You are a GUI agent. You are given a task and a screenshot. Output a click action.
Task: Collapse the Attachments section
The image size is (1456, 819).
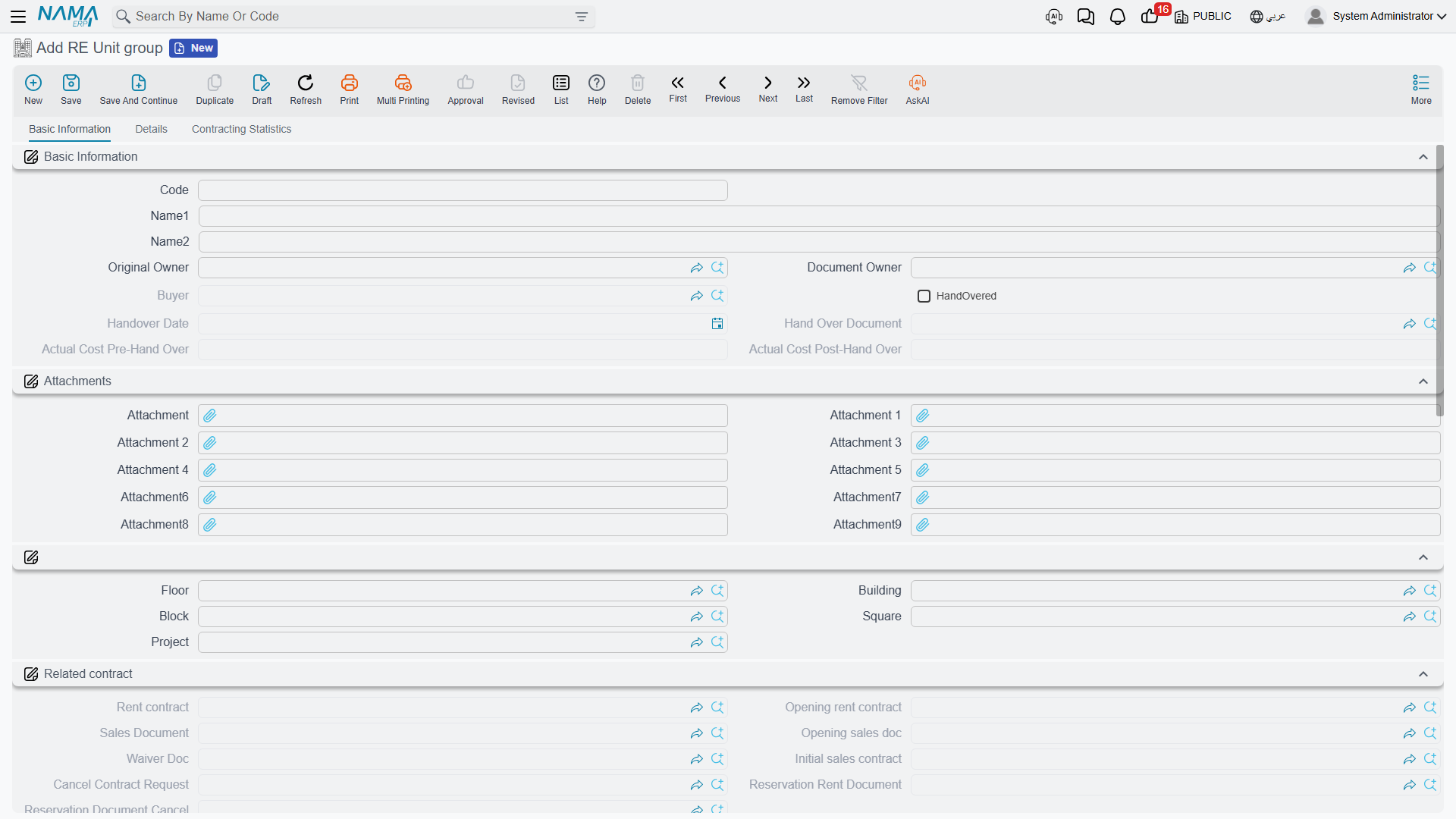(x=1423, y=381)
